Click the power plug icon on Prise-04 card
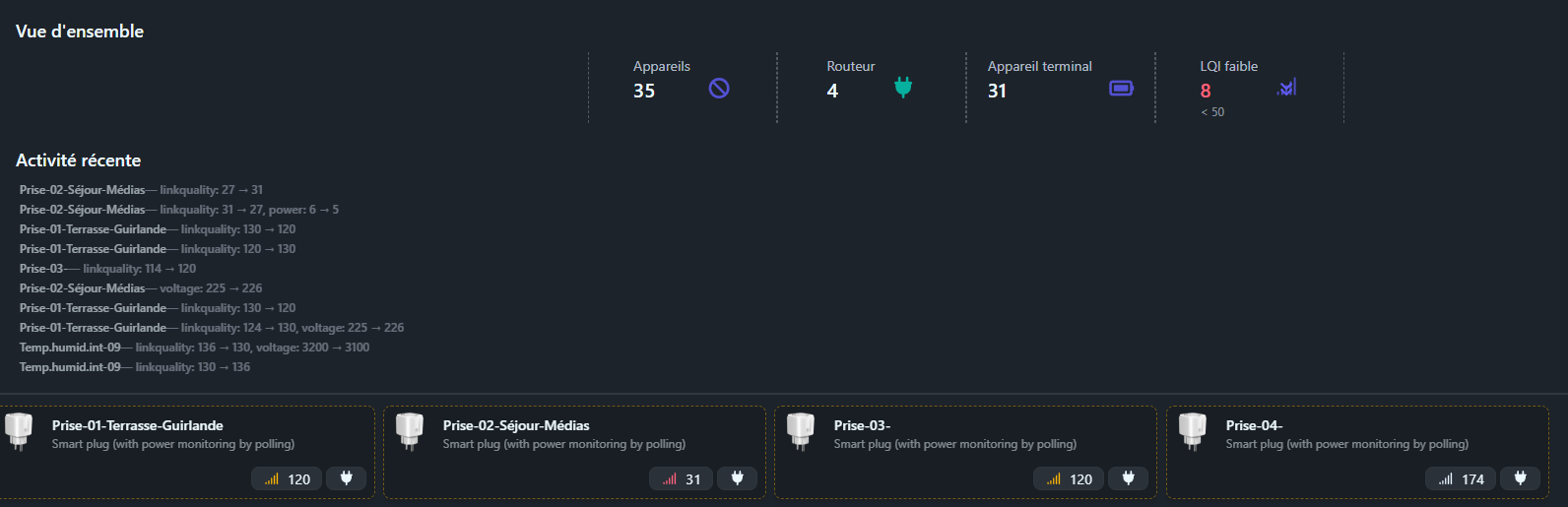Screen dimensions: 1568x507 pos(1521,478)
